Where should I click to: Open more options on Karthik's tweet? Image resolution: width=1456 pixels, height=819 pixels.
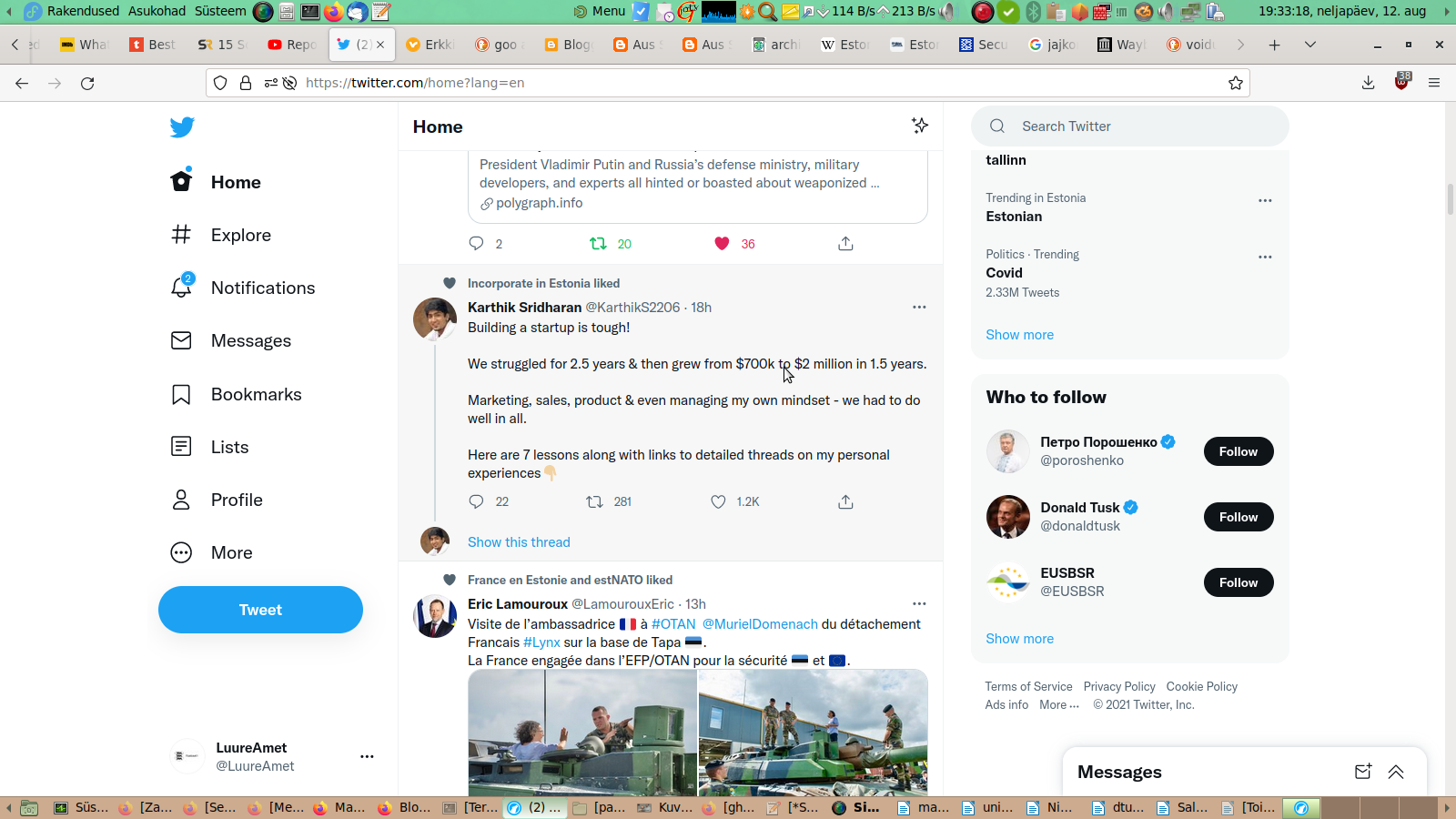919,308
